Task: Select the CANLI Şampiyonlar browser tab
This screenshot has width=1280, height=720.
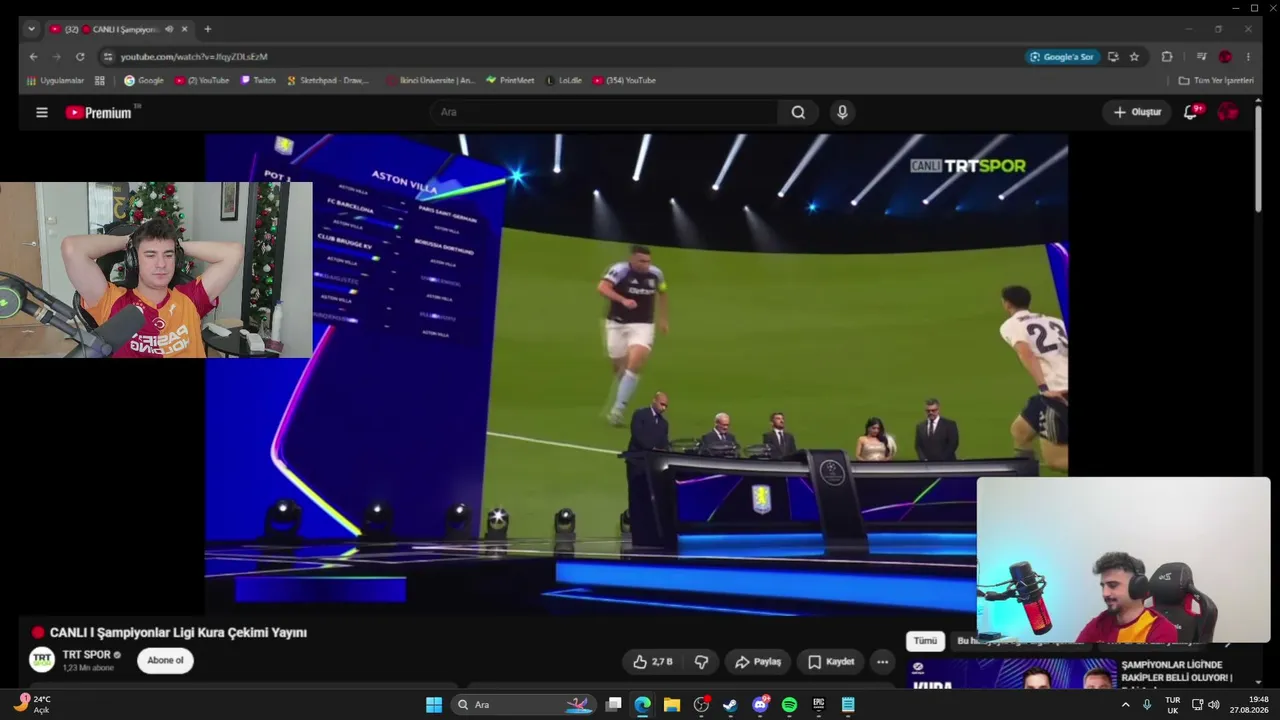Action: (x=119, y=29)
